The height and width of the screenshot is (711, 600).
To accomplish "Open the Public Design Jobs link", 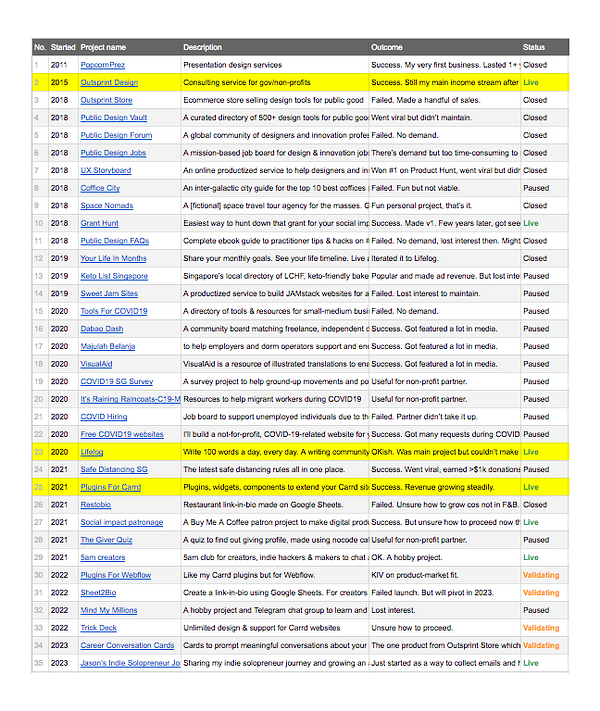I will (x=113, y=153).
